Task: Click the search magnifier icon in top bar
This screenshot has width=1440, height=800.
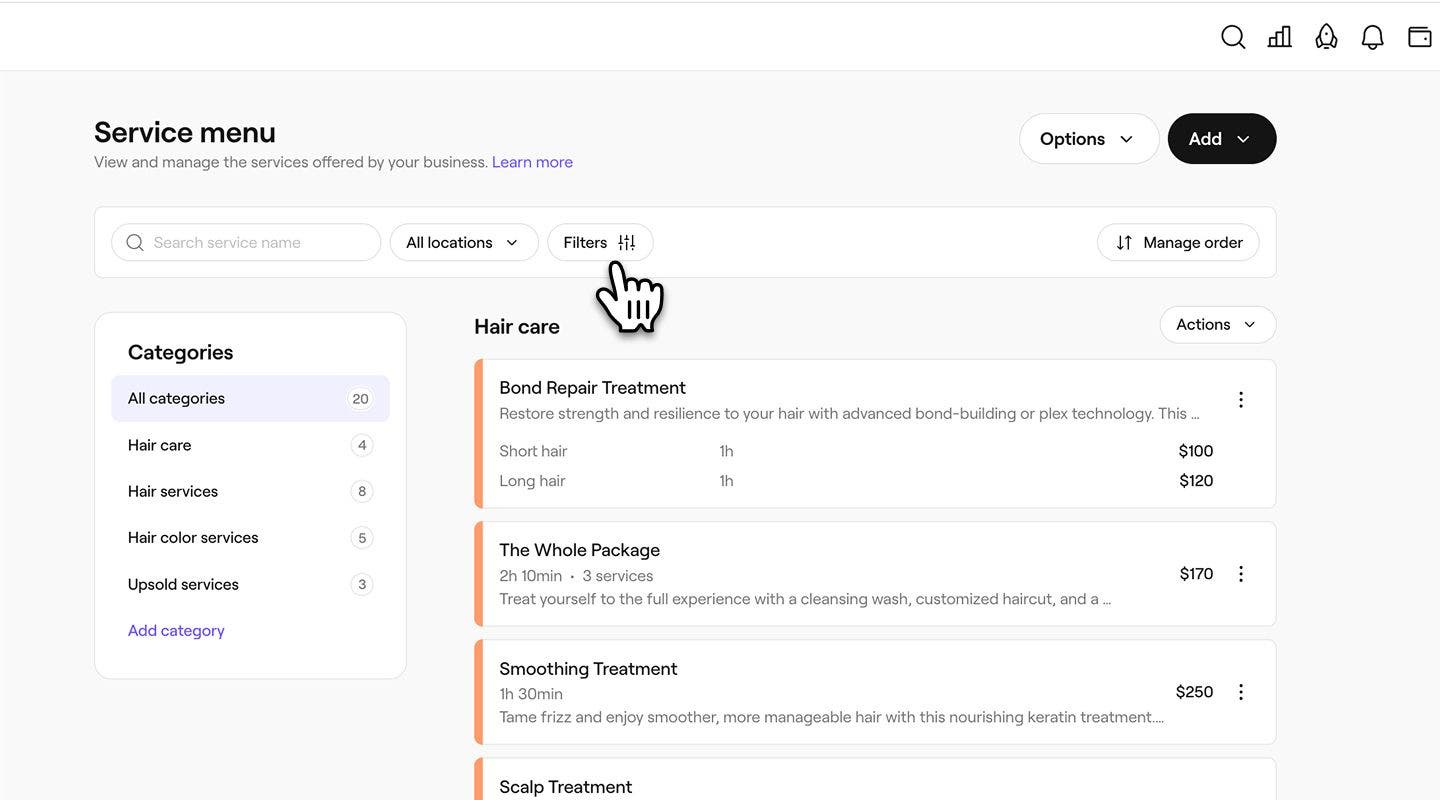Action: click(1233, 37)
